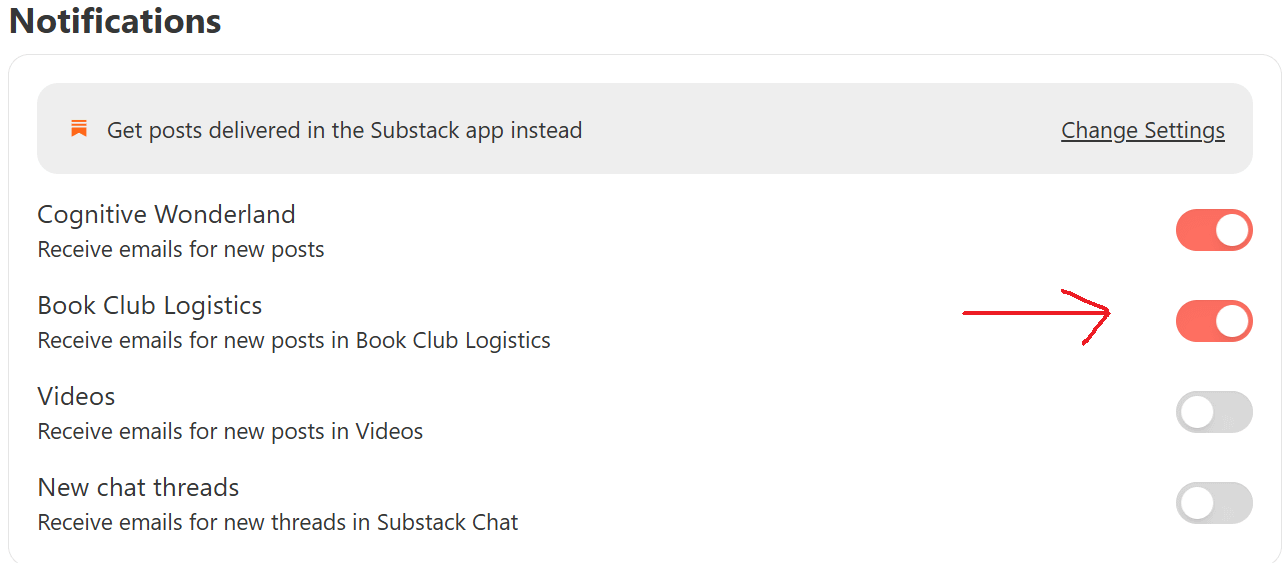The height and width of the screenshot is (563, 1286).
Task: Click the white knob on Cognitive Wonderland switch
Action: coord(1232,230)
